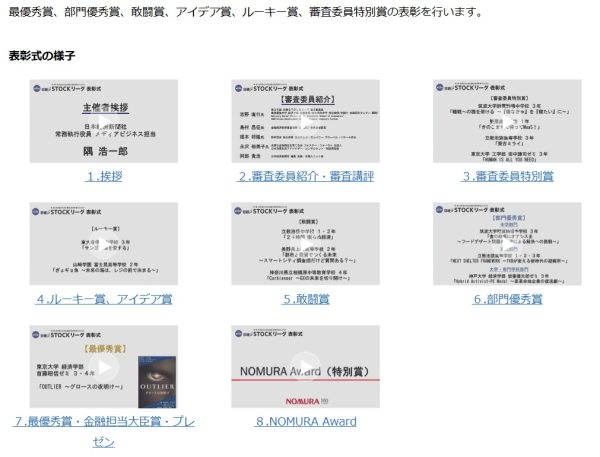Viewport: 600px width, 457px height.
Task: Hit play on the 敢闘賞 video
Action: [x=305, y=244]
